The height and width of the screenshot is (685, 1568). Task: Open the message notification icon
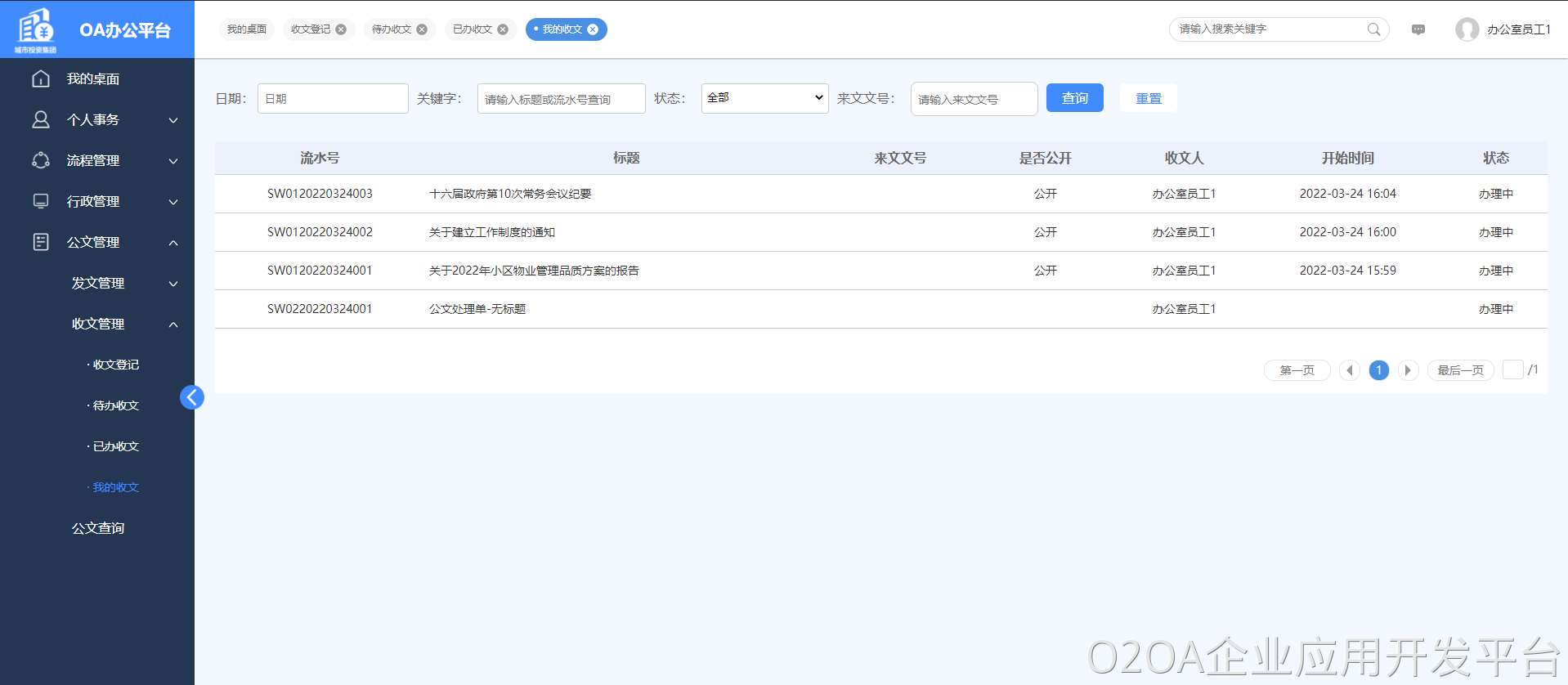(x=1418, y=29)
